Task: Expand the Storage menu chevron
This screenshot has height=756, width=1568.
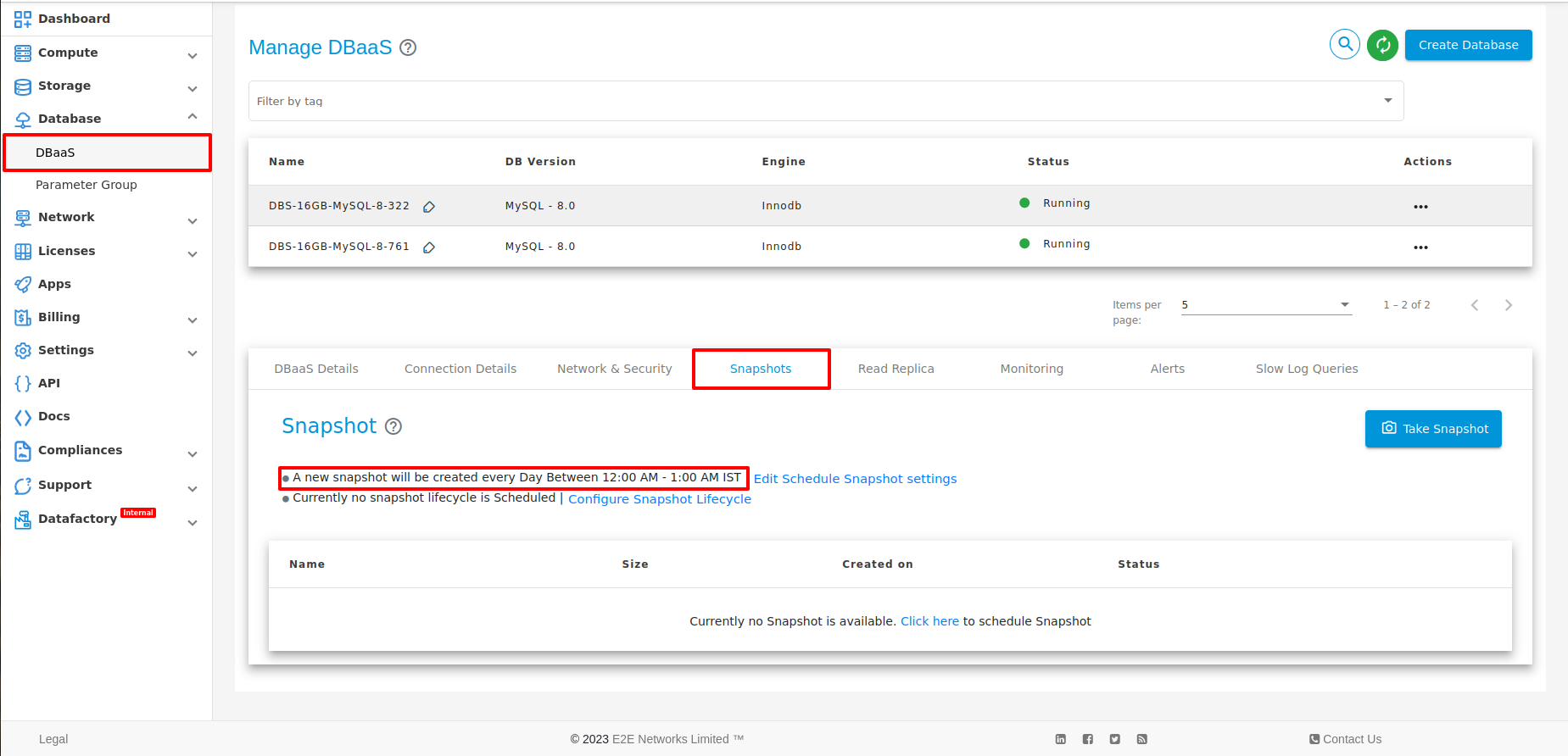Action: tap(193, 89)
